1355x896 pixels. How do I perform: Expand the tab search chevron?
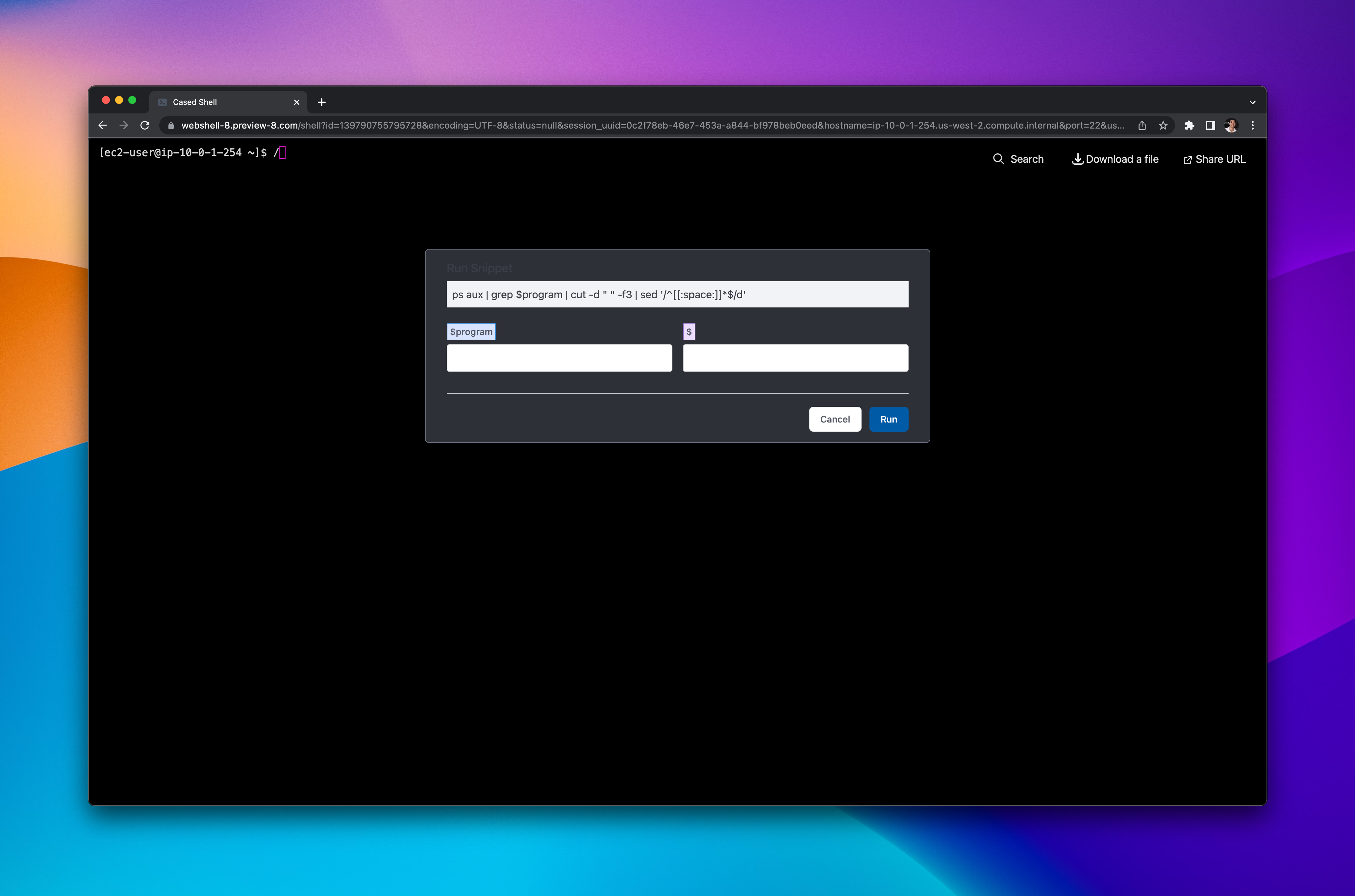coord(1253,102)
